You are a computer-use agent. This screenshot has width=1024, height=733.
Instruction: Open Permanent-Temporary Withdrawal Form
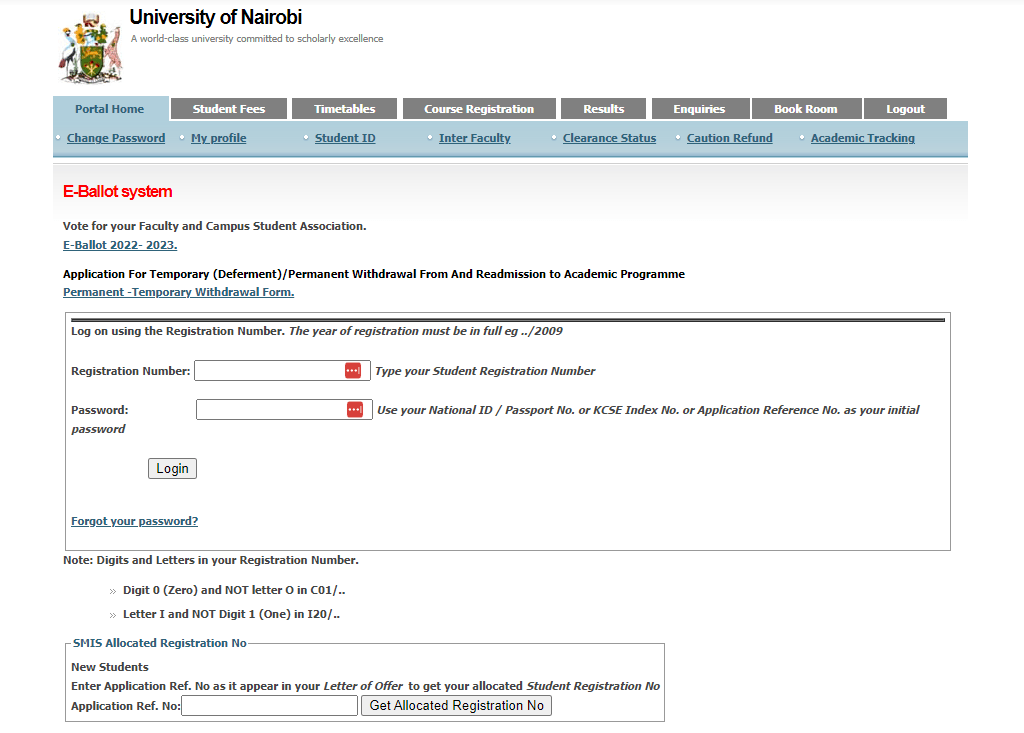coord(178,291)
